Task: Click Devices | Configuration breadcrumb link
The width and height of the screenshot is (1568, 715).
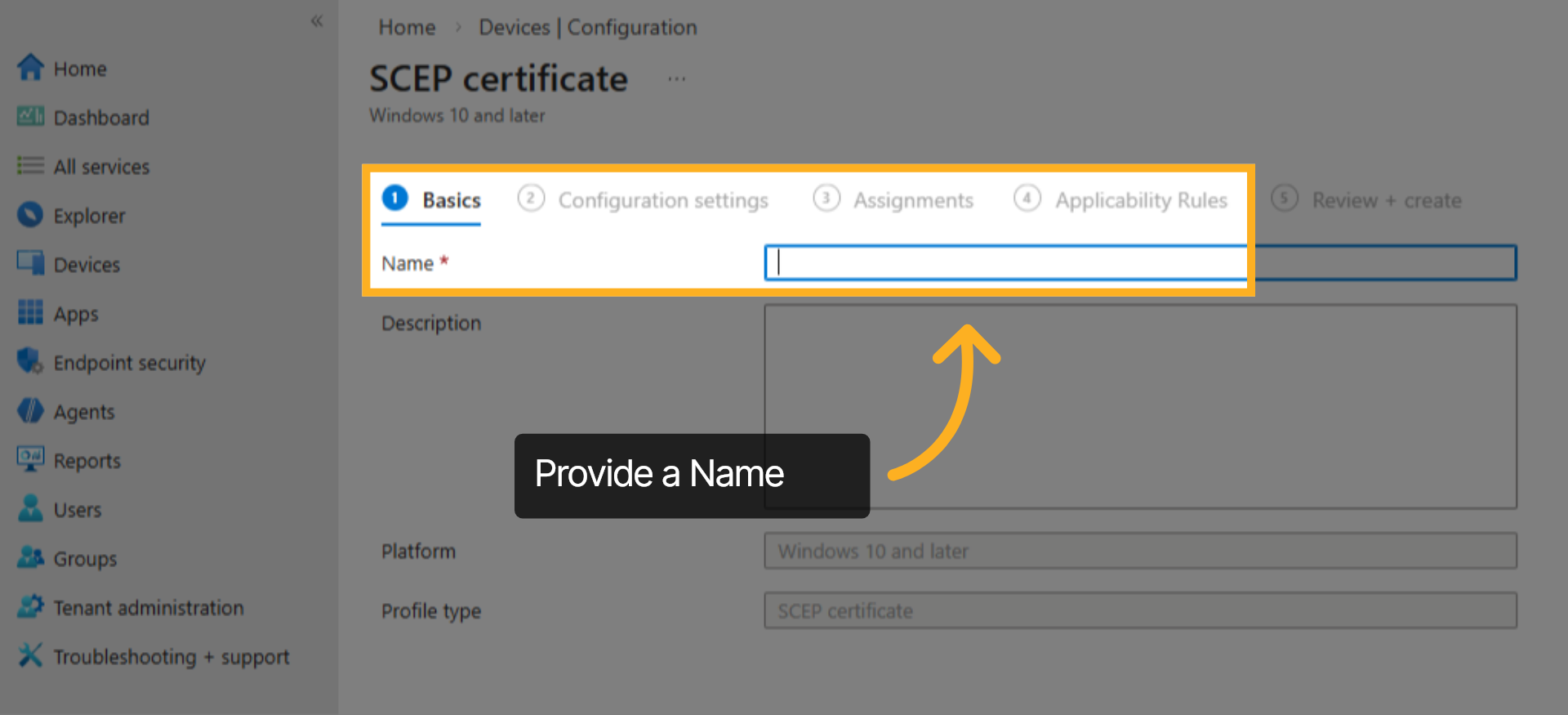Action: point(588,28)
